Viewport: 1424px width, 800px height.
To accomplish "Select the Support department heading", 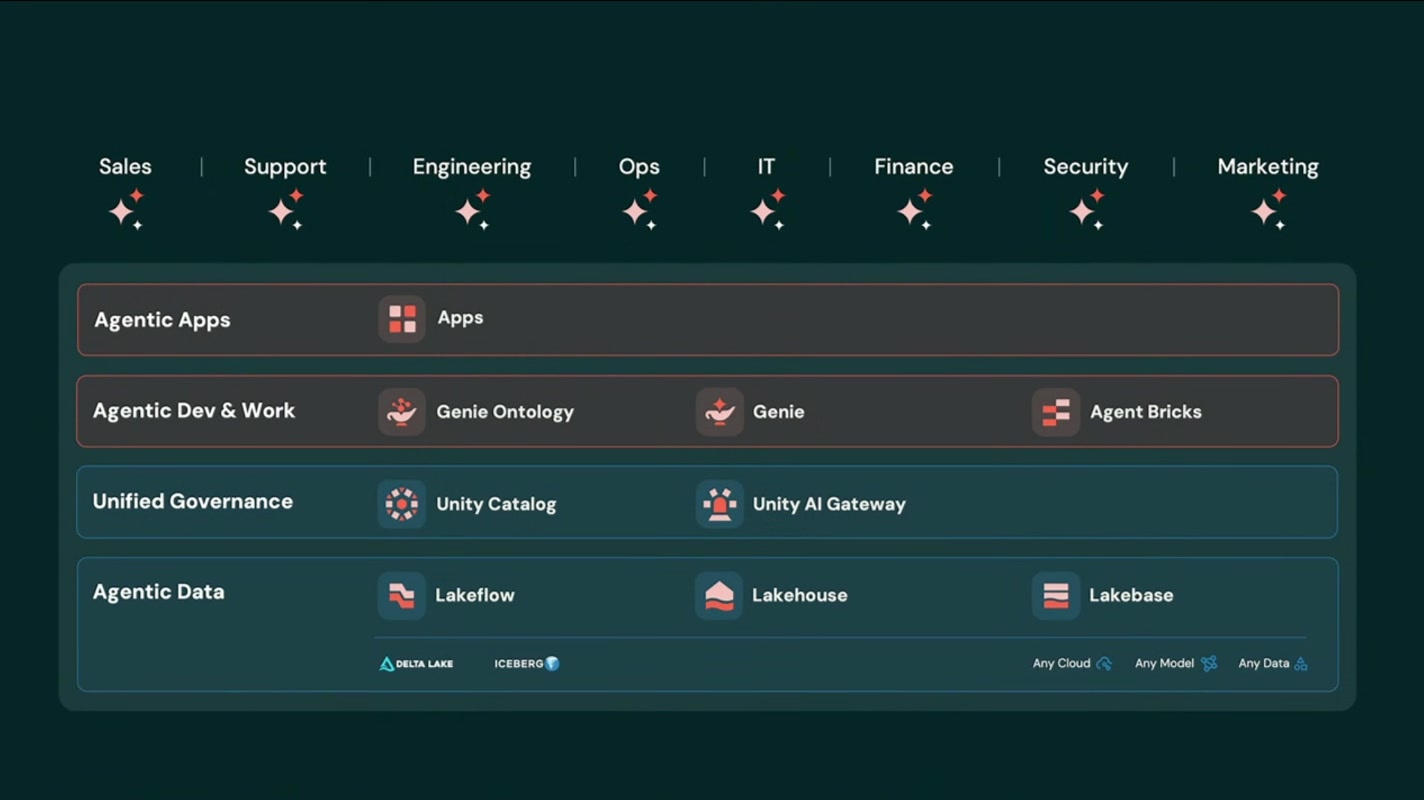I will pos(285,167).
